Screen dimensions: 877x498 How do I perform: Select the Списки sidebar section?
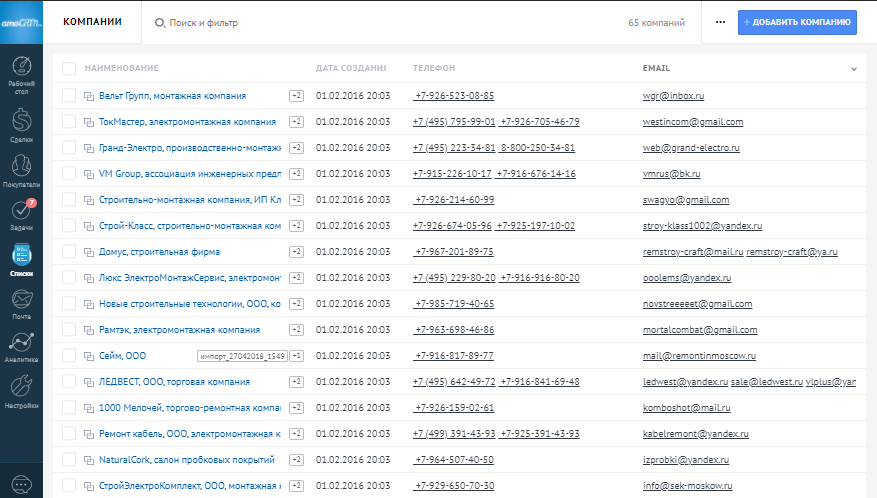click(21, 260)
